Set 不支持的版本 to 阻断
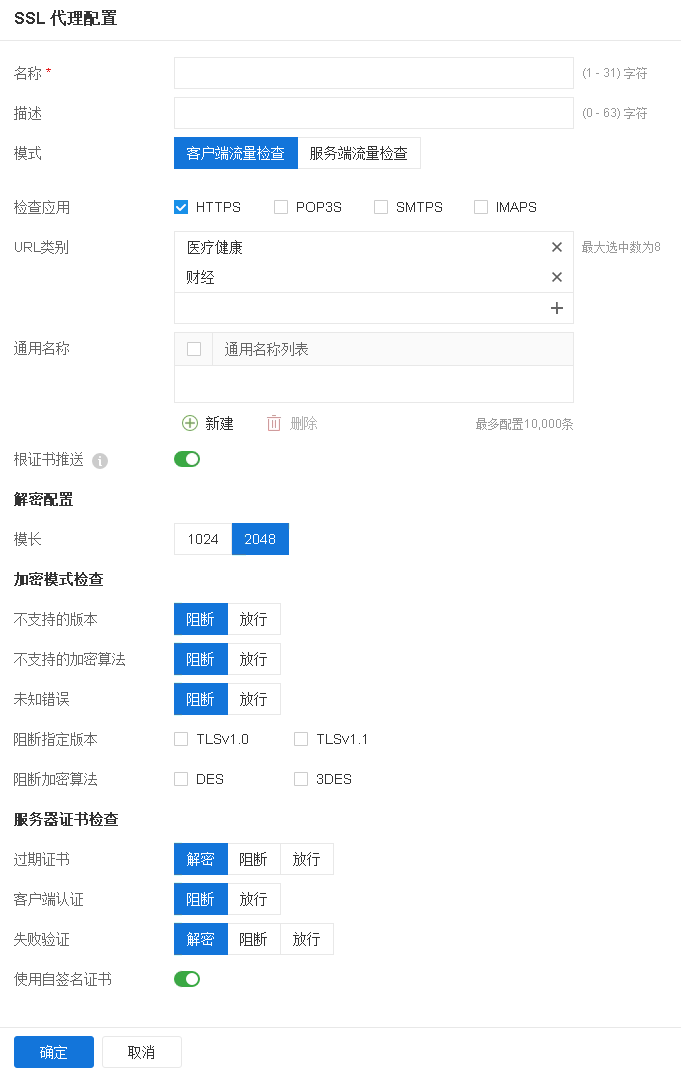This screenshot has width=681, height=1075. tap(201, 619)
